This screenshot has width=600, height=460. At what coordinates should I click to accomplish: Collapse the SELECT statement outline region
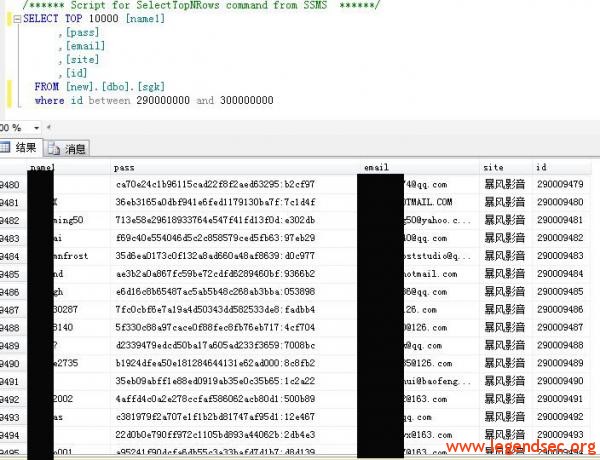coord(17,19)
